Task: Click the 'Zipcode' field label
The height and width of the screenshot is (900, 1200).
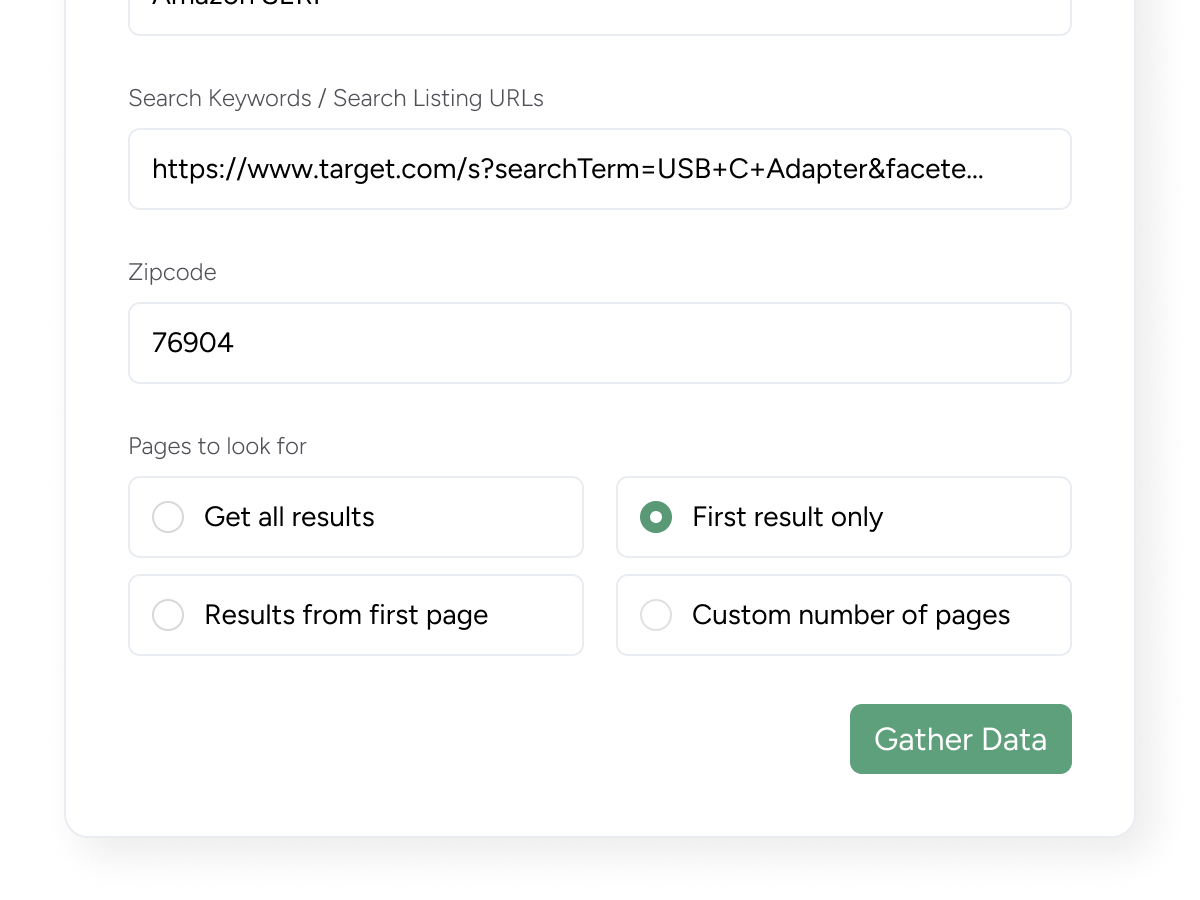Action: coord(172,272)
